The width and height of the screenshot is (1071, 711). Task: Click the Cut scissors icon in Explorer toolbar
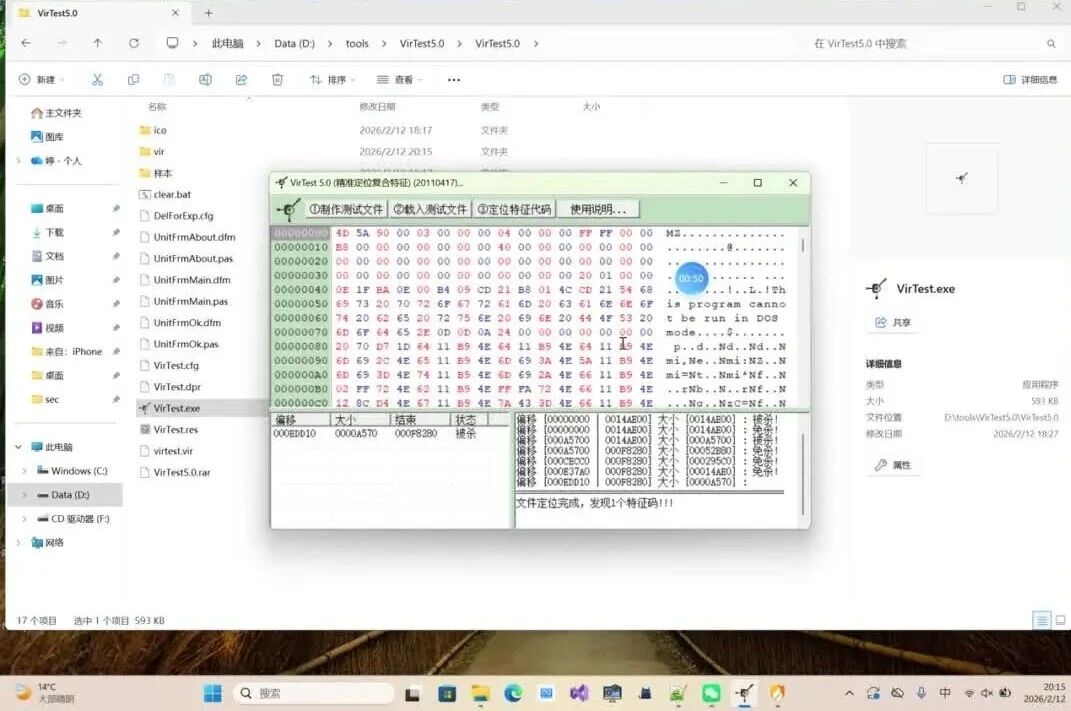pyautogui.click(x=97, y=80)
